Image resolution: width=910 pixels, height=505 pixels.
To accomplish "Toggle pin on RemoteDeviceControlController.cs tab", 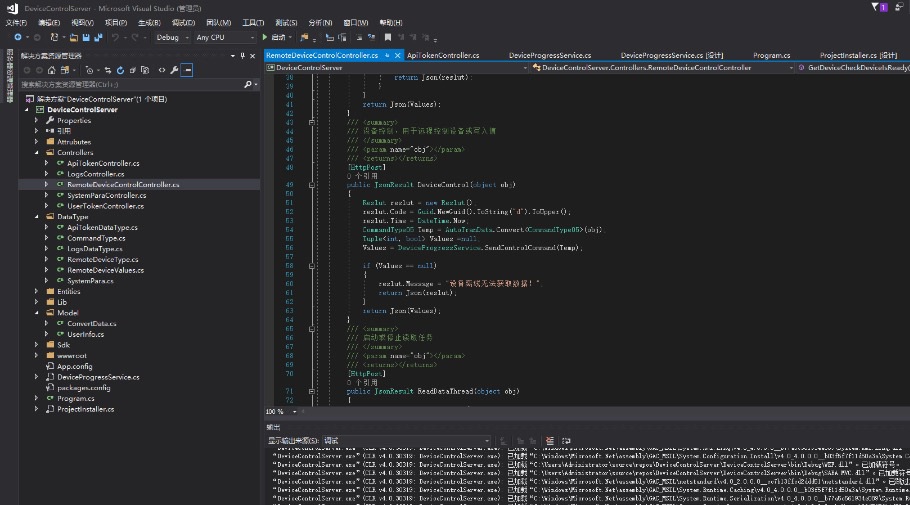I will click(x=387, y=56).
